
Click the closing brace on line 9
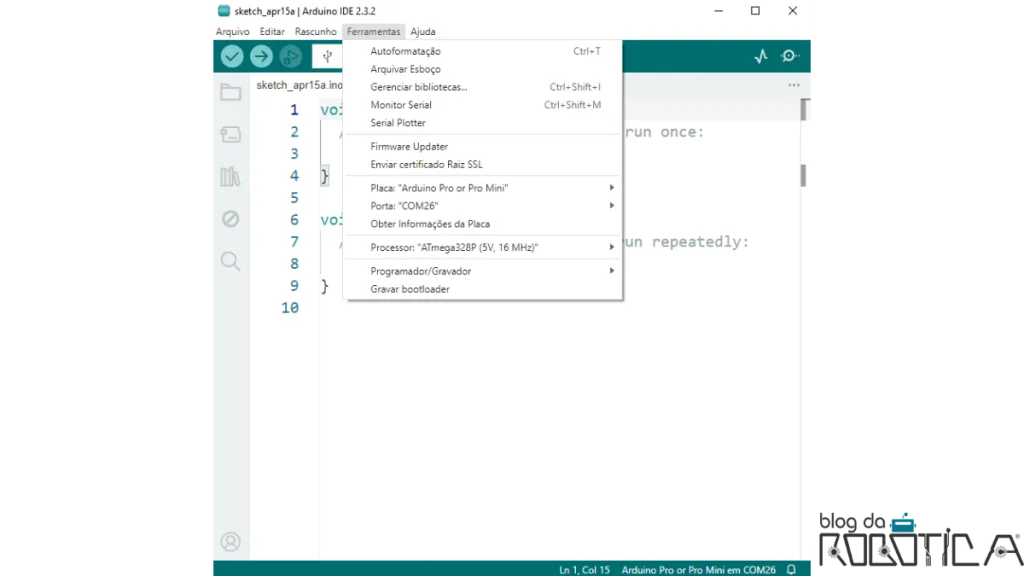tap(325, 286)
